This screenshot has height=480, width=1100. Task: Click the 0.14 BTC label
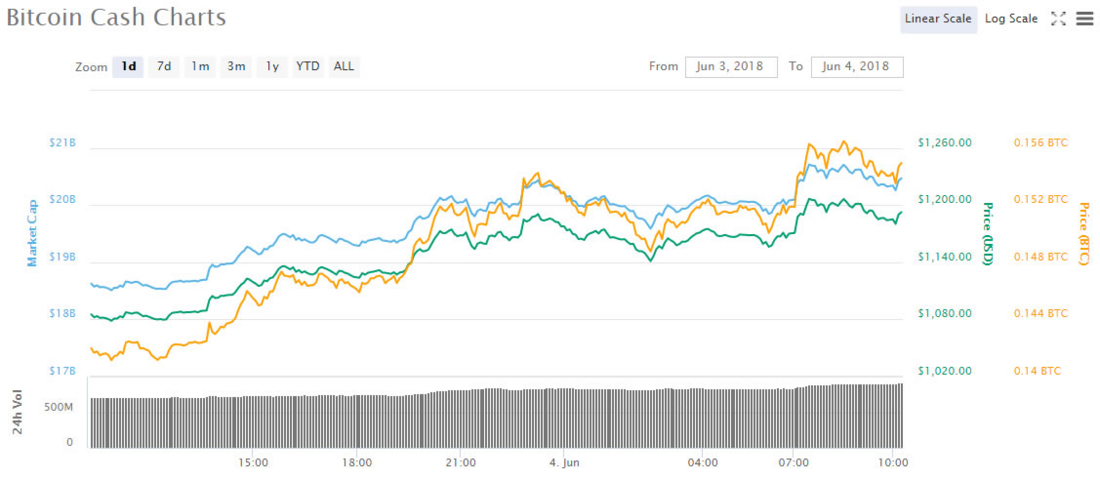pos(1038,371)
